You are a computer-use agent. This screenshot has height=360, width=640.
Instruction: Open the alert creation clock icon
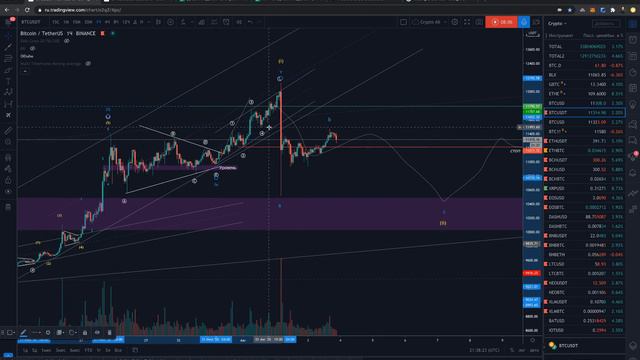226,22
